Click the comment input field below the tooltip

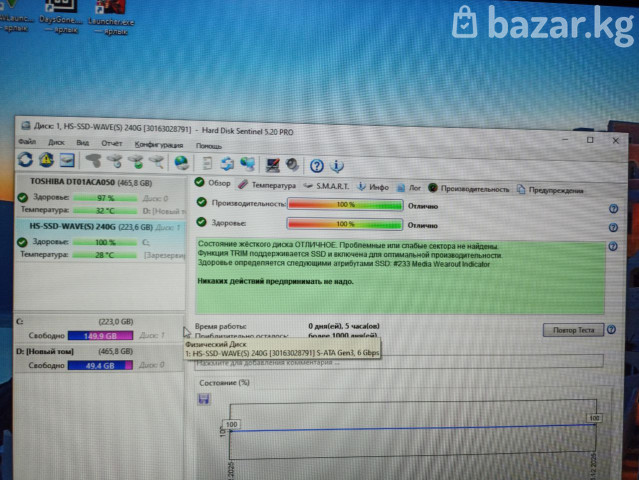click(x=400, y=361)
